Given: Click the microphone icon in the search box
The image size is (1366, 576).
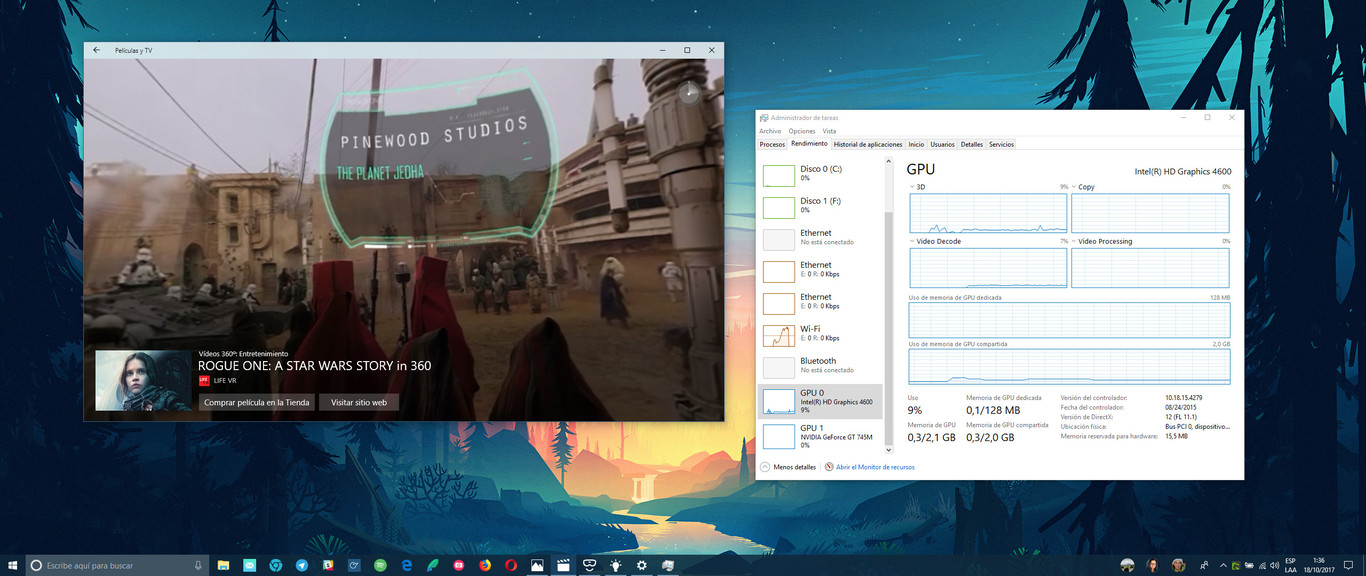Looking at the screenshot, I should [199, 565].
